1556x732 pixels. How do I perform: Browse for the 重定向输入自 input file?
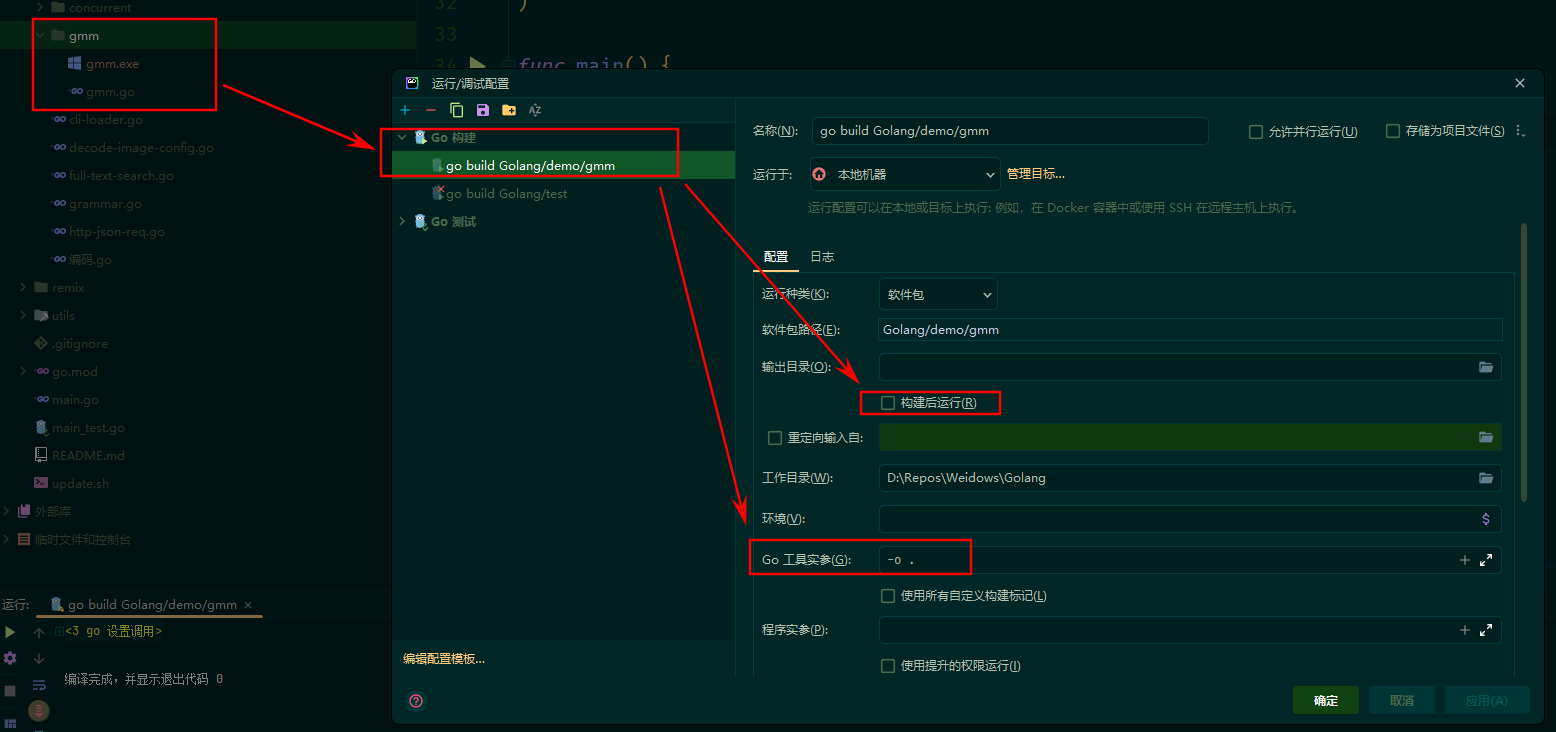click(x=1486, y=437)
